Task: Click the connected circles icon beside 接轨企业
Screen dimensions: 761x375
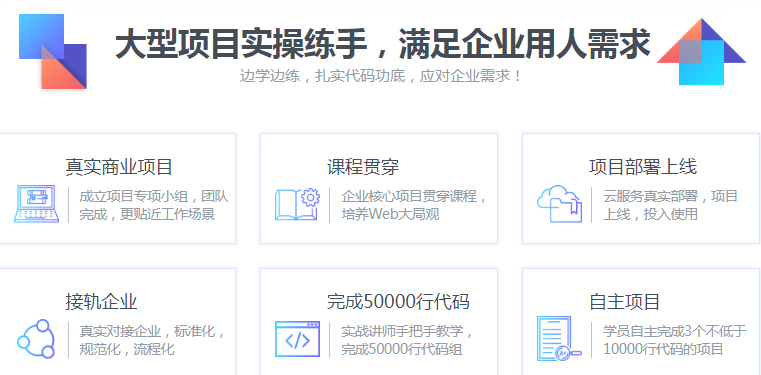Action: (36, 339)
